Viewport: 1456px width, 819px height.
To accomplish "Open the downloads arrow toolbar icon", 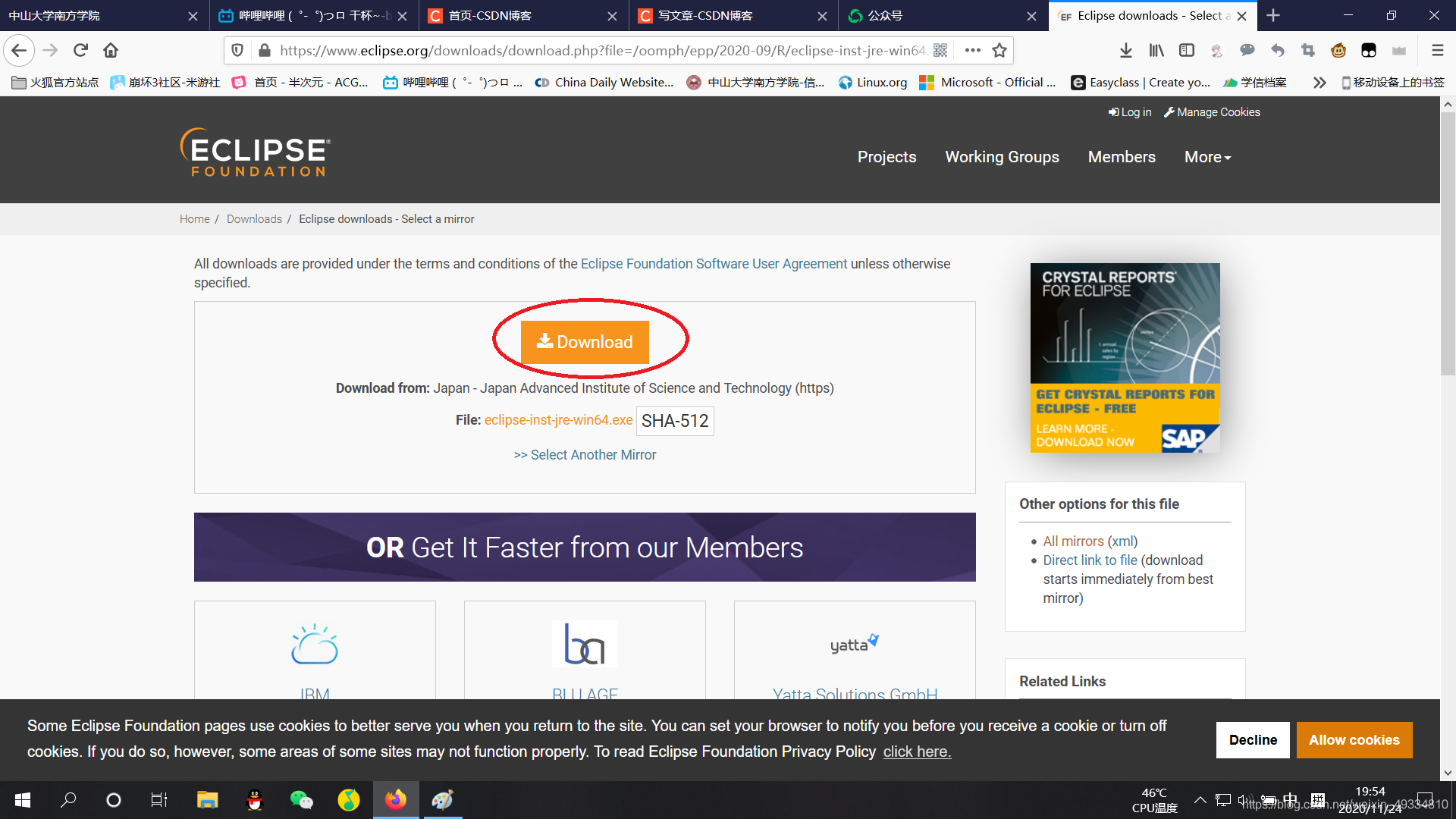I will (1126, 50).
